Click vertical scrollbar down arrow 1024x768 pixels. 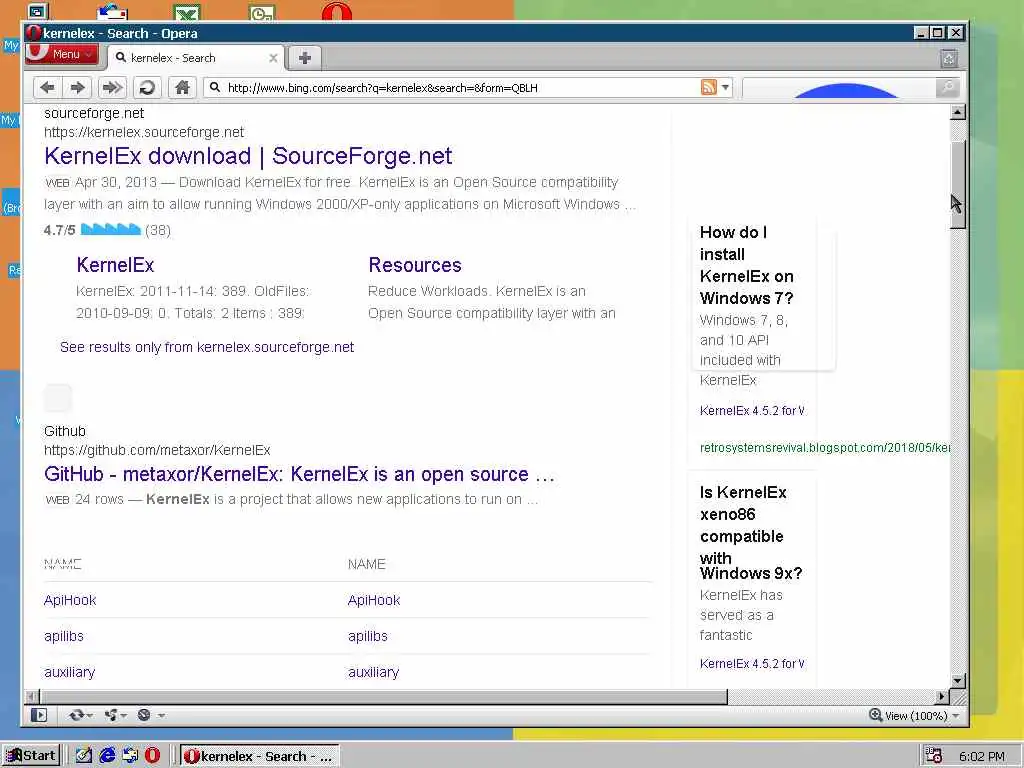tap(957, 680)
